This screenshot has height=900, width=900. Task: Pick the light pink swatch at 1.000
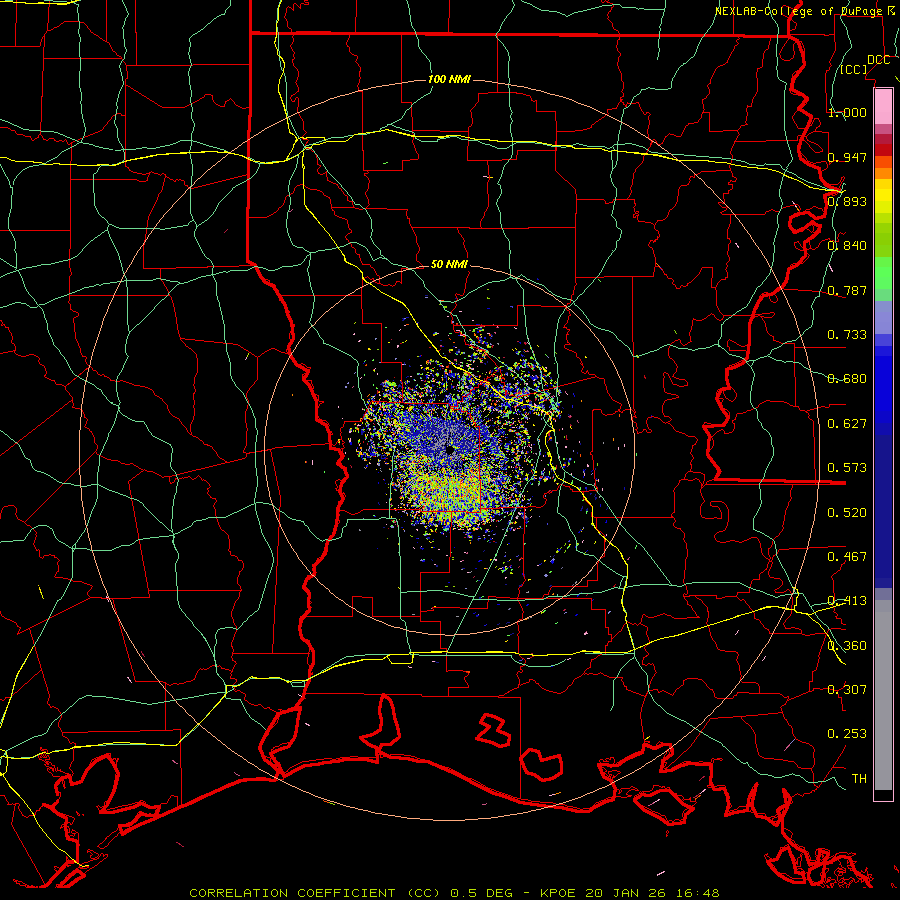pyautogui.click(x=883, y=106)
